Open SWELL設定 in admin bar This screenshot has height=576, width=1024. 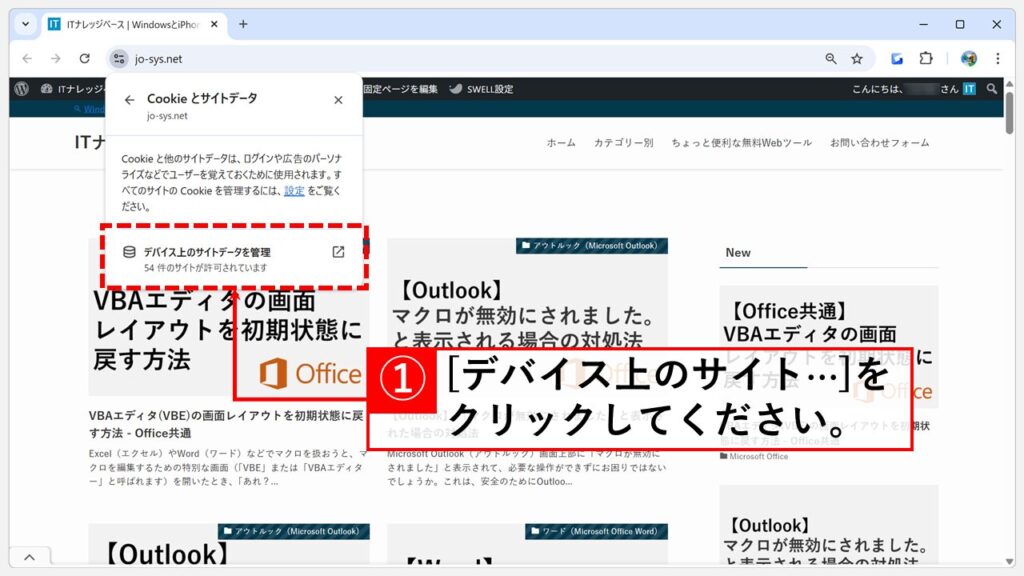(481, 89)
